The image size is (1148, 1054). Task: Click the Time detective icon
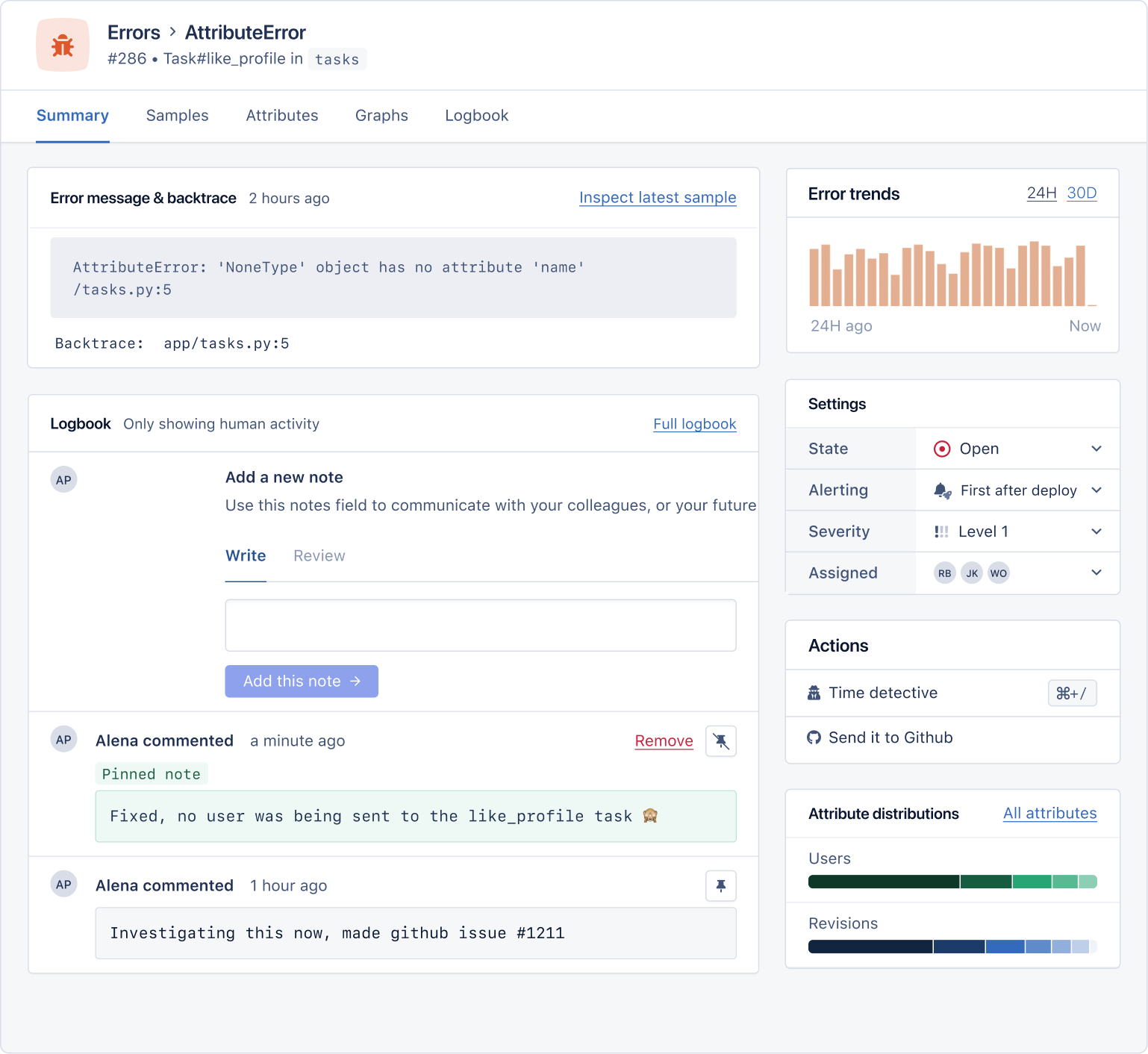[814, 693]
